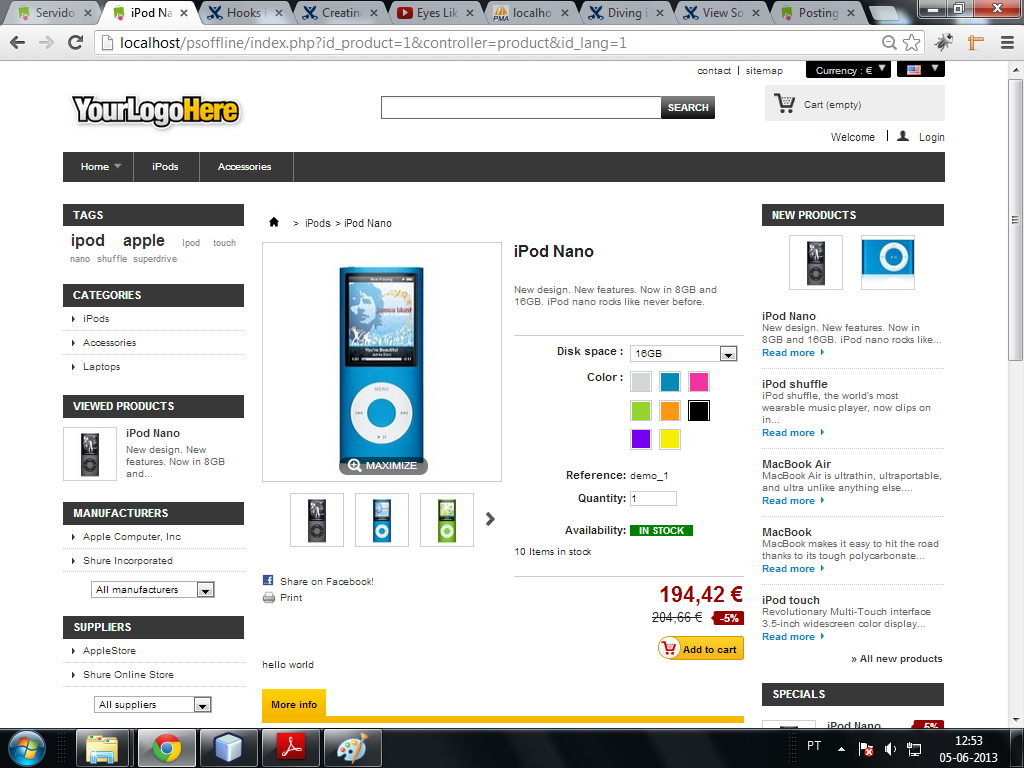Open the Currency selector
The height and width of the screenshot is (768, 1024).
click(848, 70)
